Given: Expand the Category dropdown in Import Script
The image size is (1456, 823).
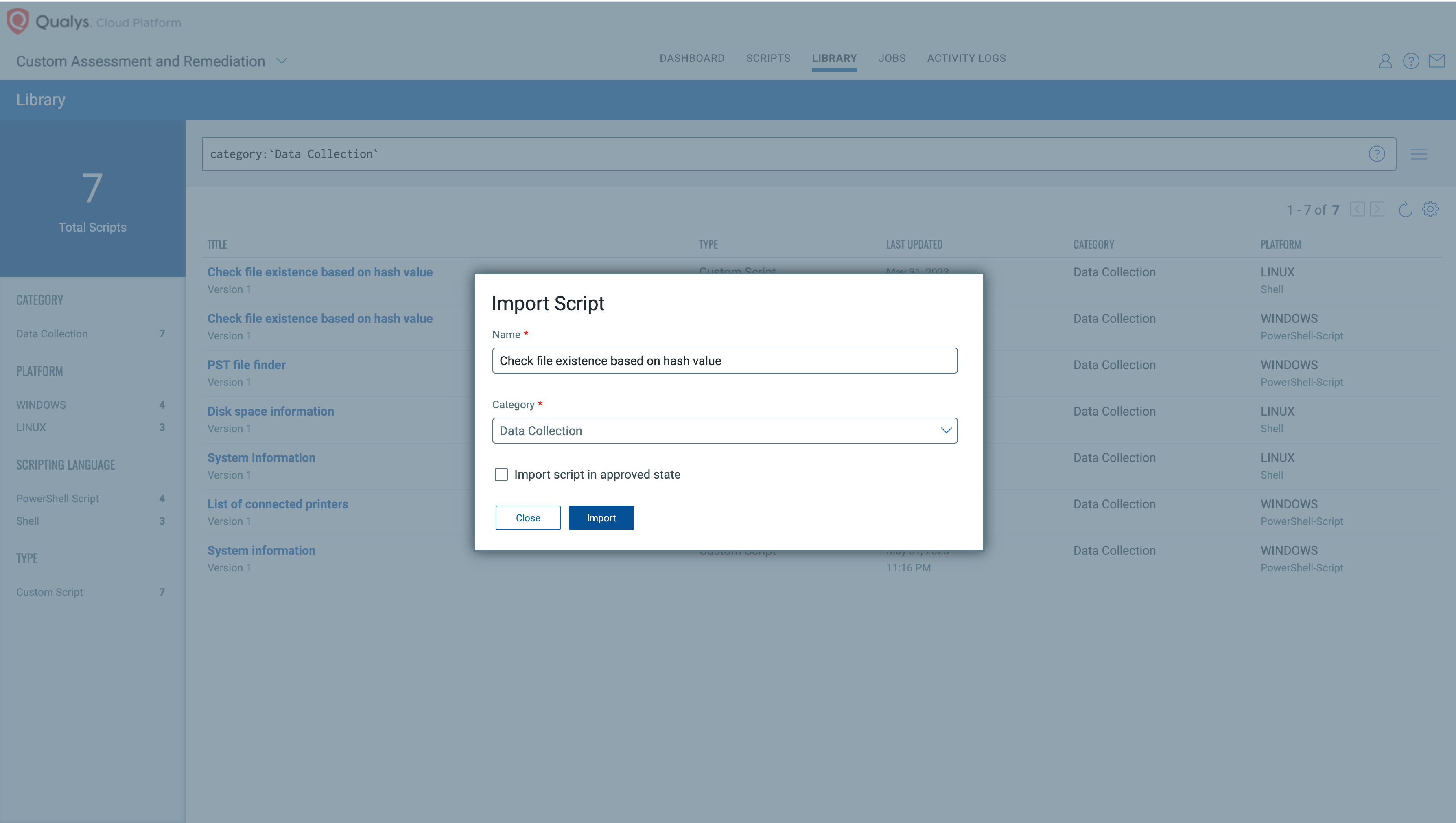Looking at the screenshot, I should 725,431.
